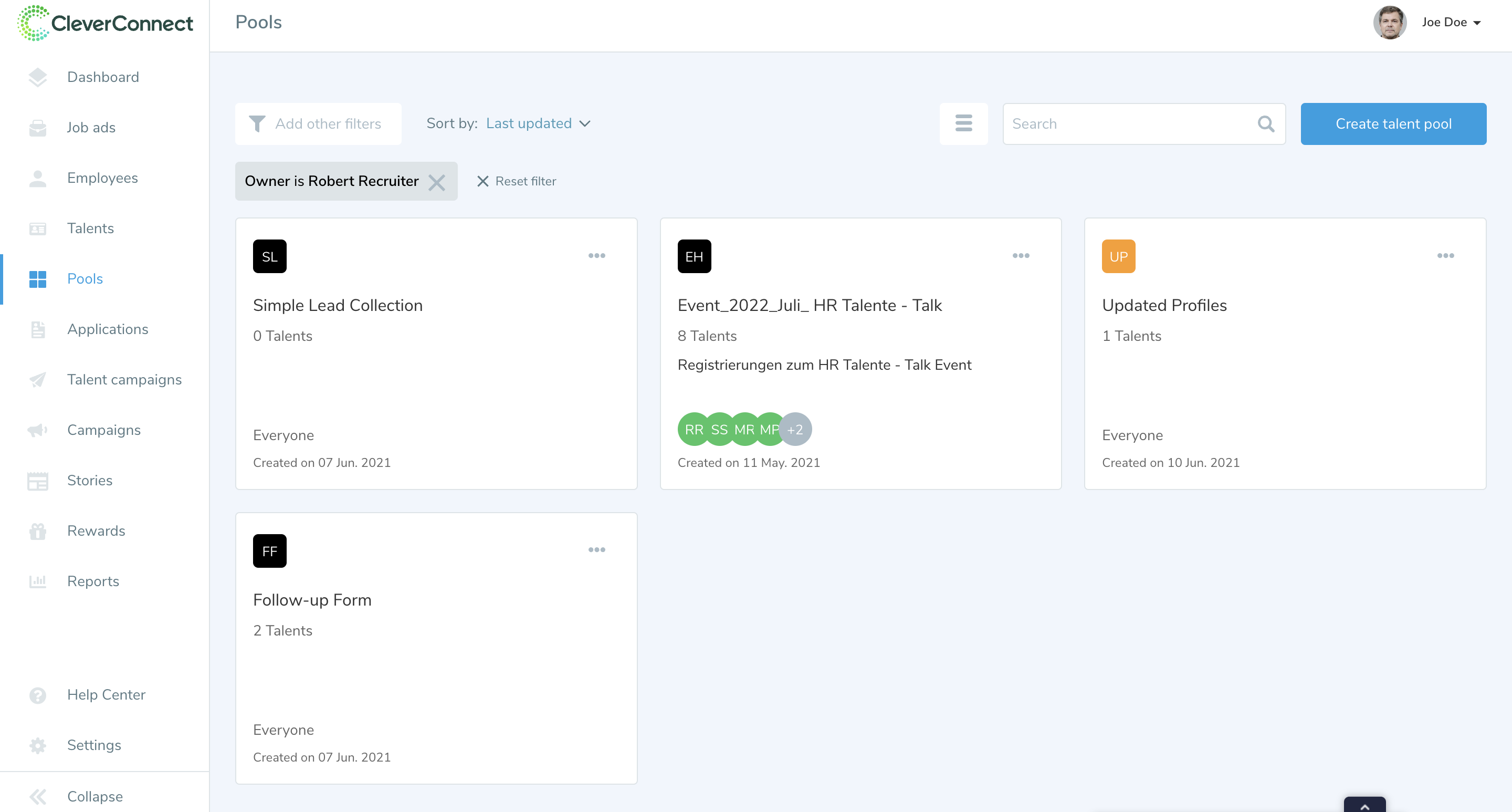Click the EH pool avatar icon
The width and height of the screenshot is (1512, 812).
coord(694,257)
